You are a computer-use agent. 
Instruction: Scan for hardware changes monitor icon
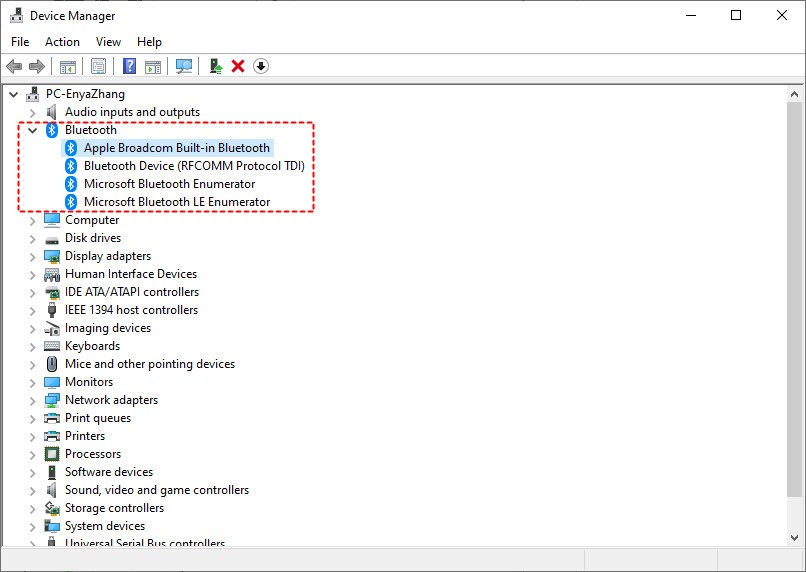coord(184,66)
